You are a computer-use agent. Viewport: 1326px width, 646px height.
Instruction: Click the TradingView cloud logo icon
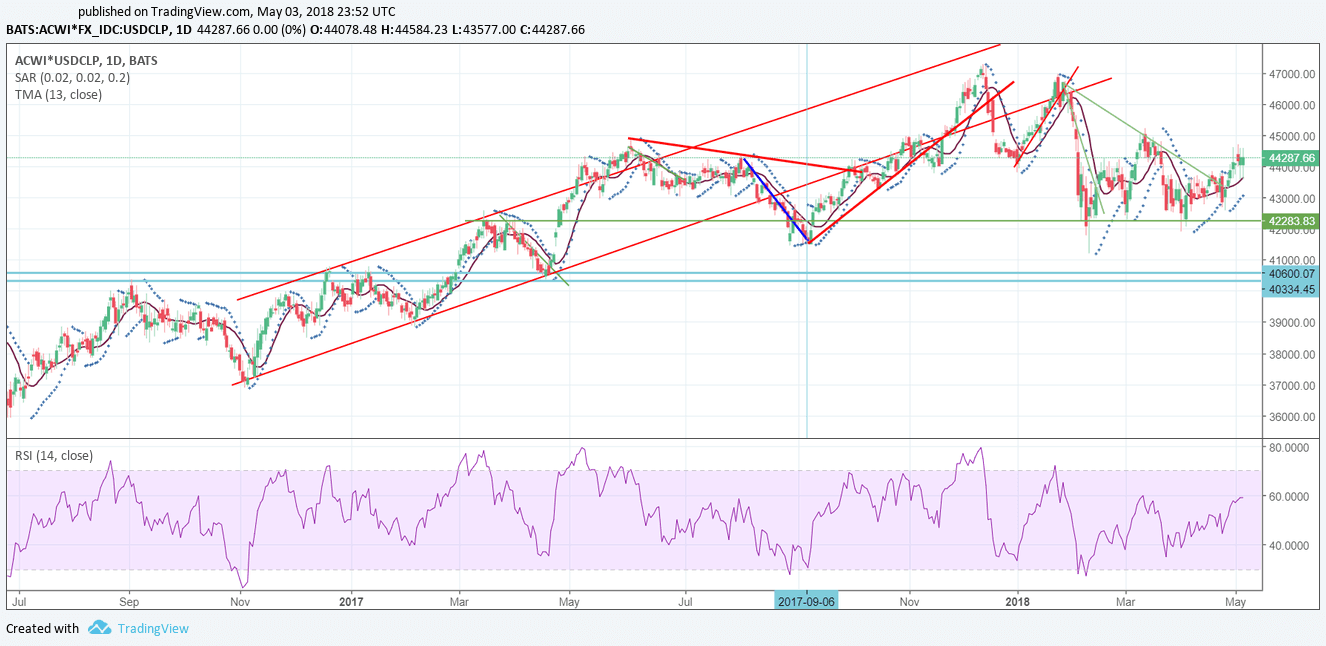coord(99,628)
